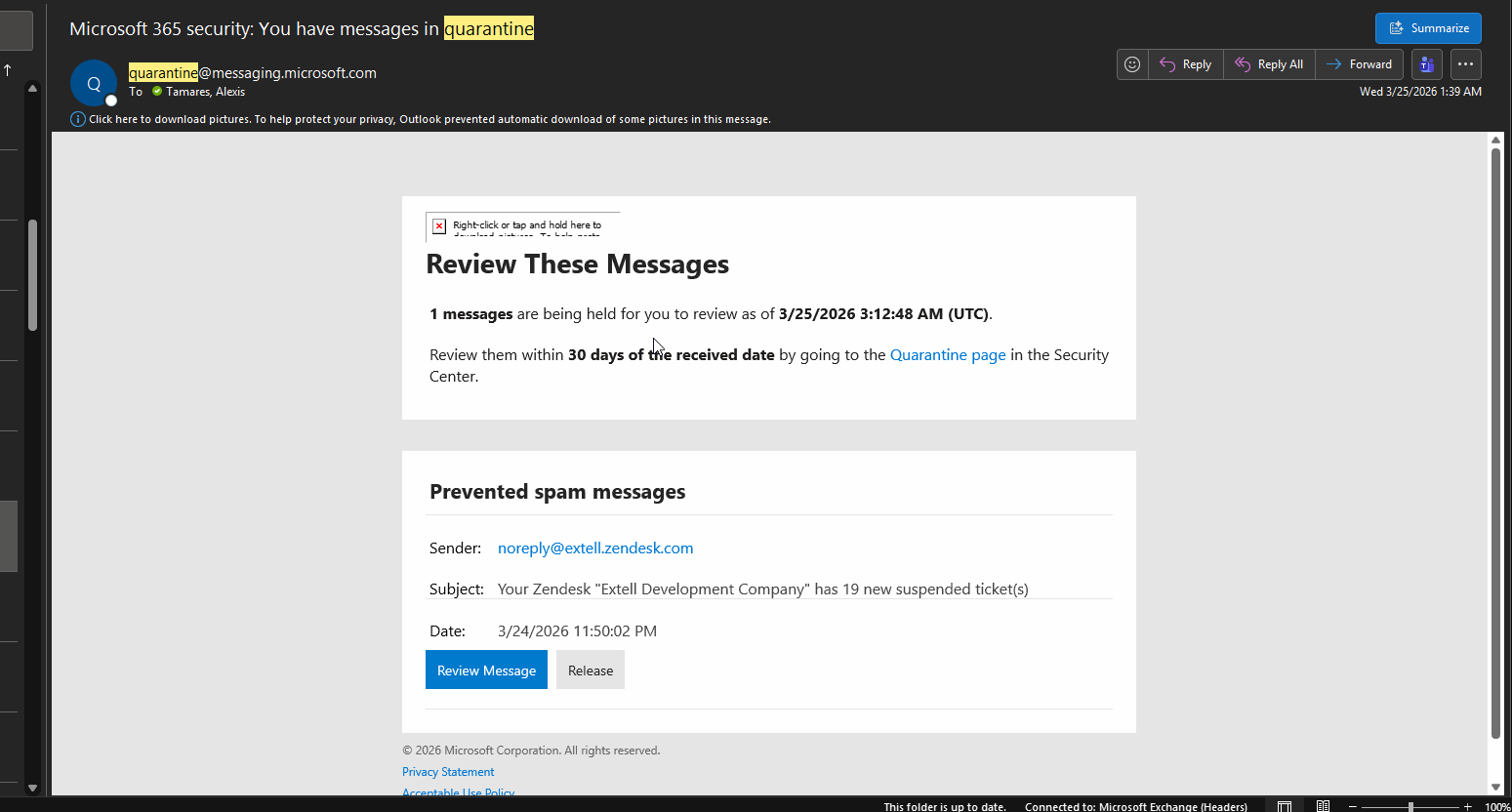Click the 'Review These Messages' heading

(x=578, y=264)
